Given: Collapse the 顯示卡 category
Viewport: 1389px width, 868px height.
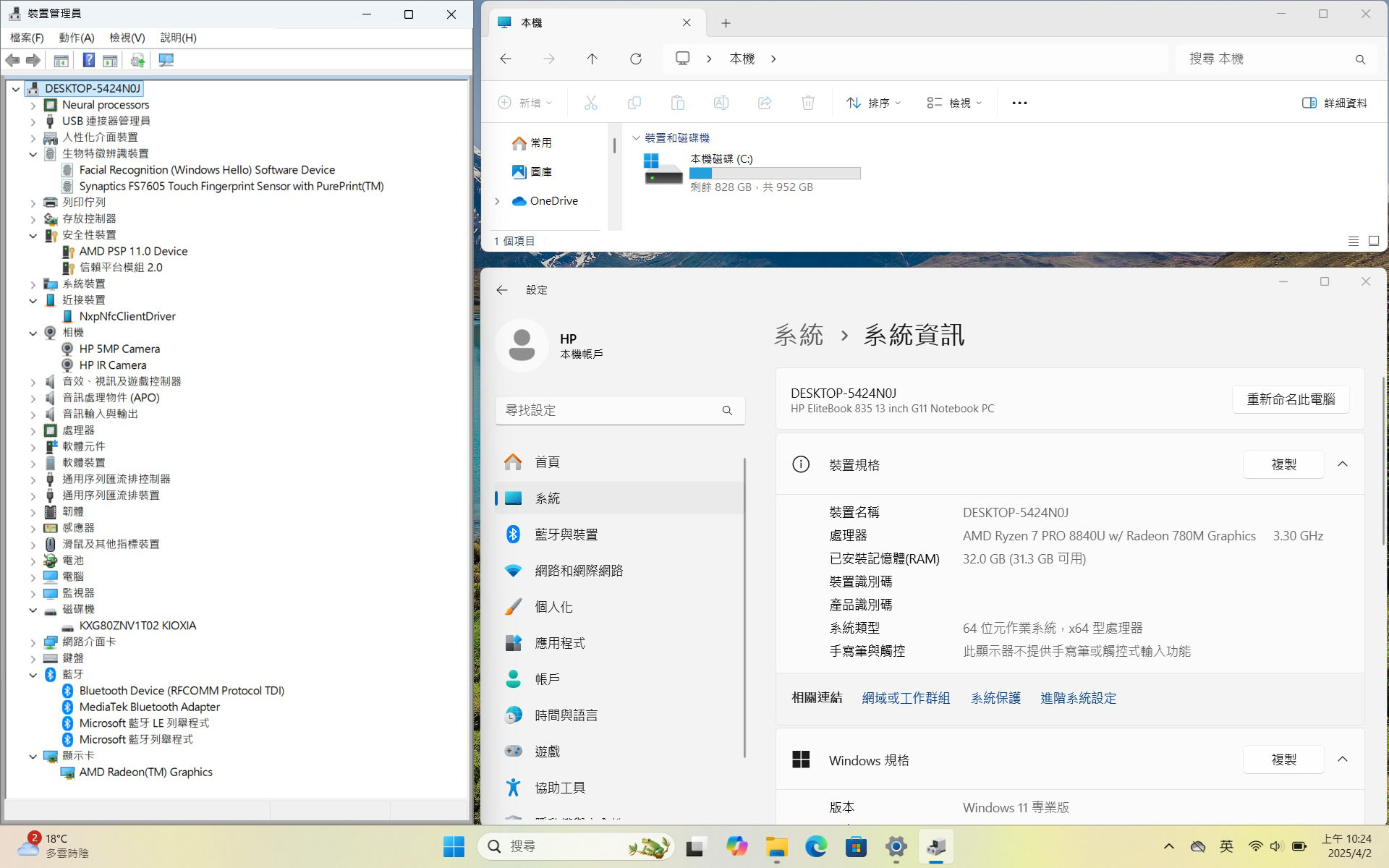Looking at the screenshot, I should tap(33, 756).
